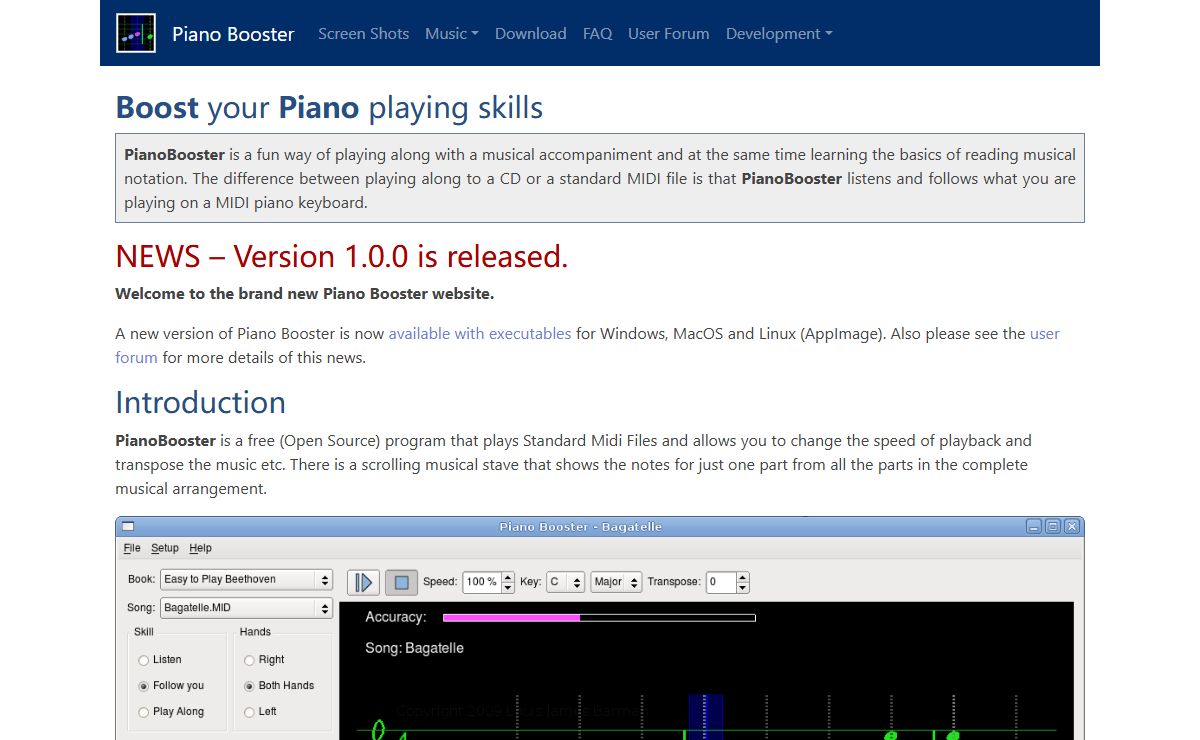Click the play-from-start button in the app screenshot

pos(364,582)
